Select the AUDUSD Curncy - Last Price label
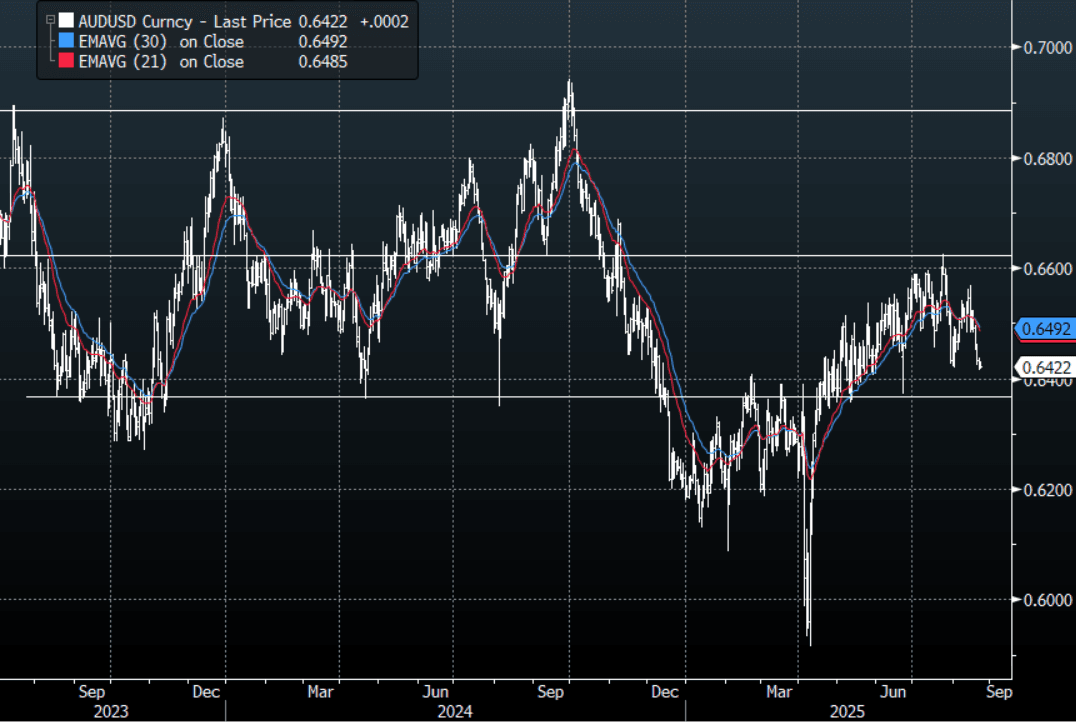Screen dimensions: 1076x722 [x=184, y=21]
